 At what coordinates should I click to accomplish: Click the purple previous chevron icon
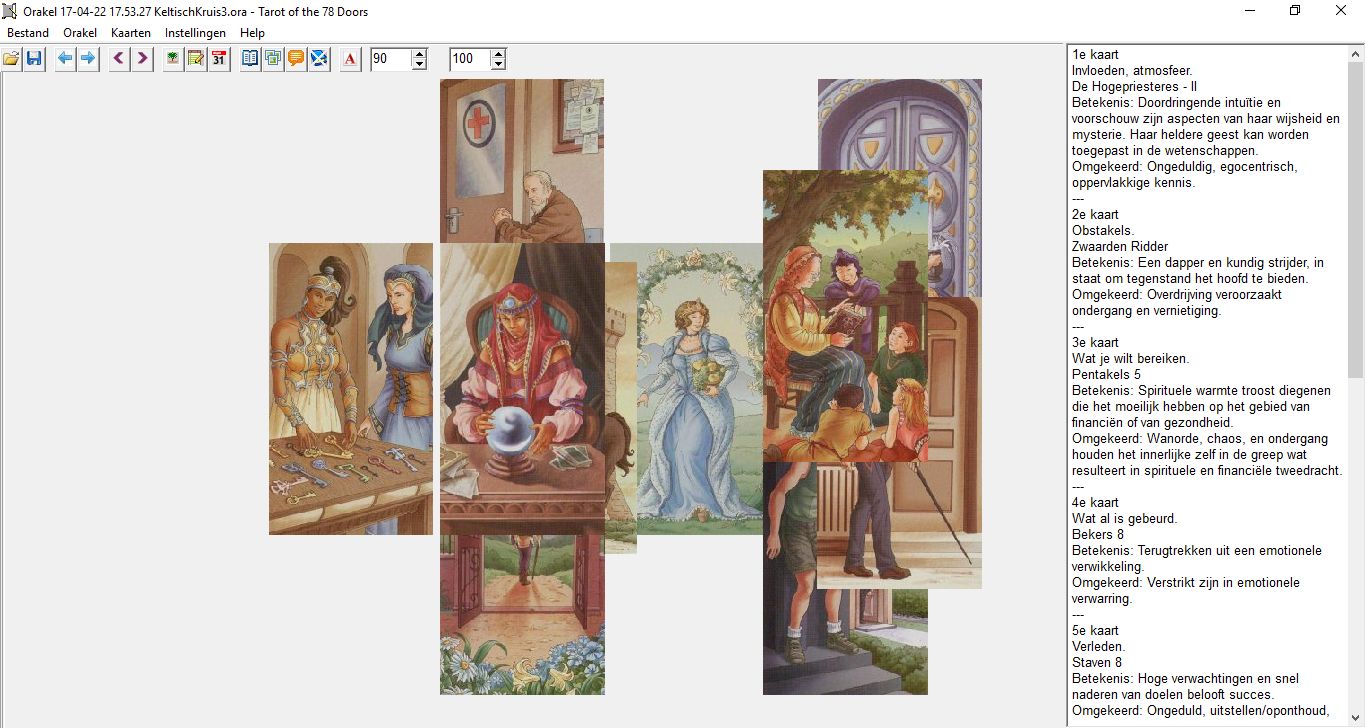(x=119, y=59)
